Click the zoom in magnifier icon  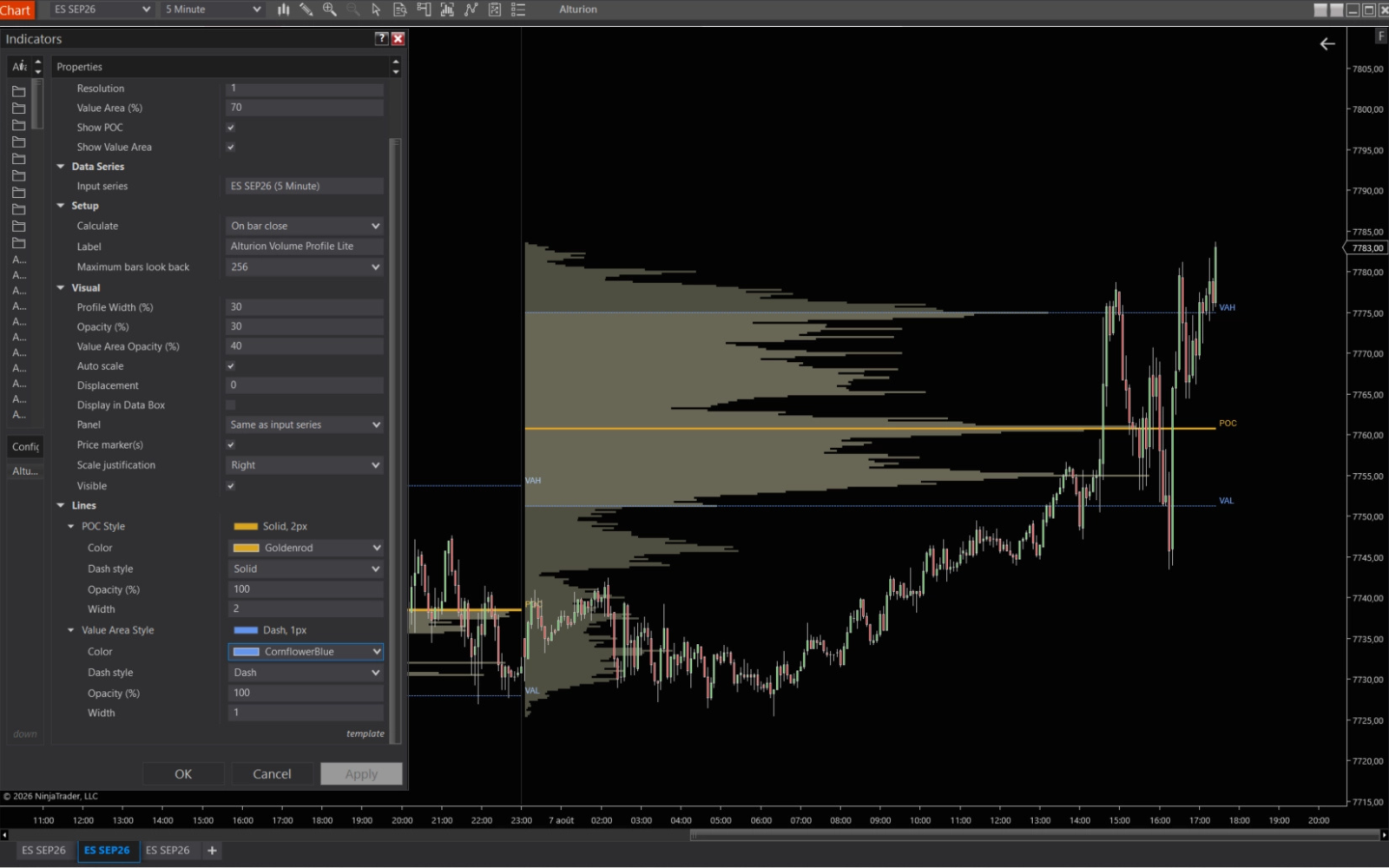(329, 10)
